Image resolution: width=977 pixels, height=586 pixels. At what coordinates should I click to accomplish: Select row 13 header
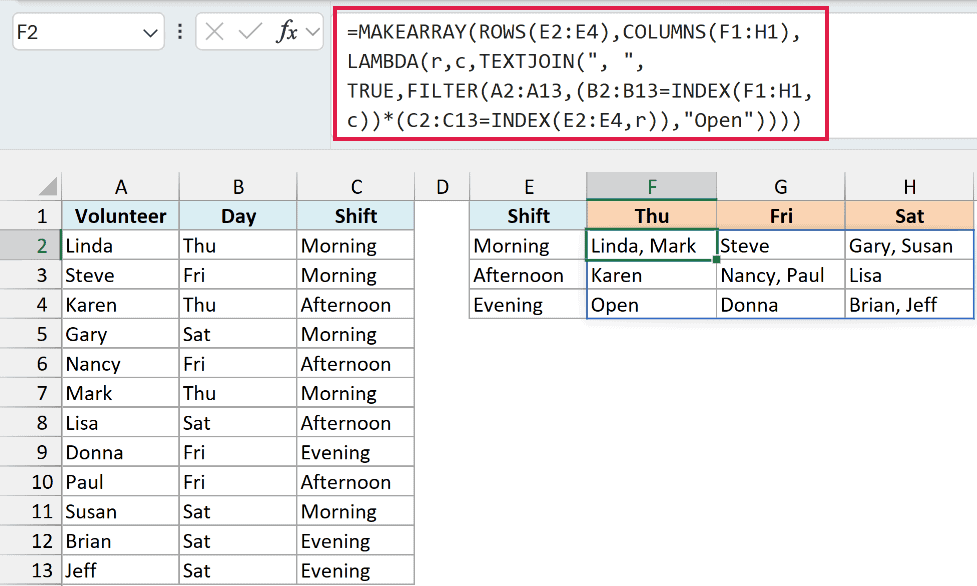[31, 570]
